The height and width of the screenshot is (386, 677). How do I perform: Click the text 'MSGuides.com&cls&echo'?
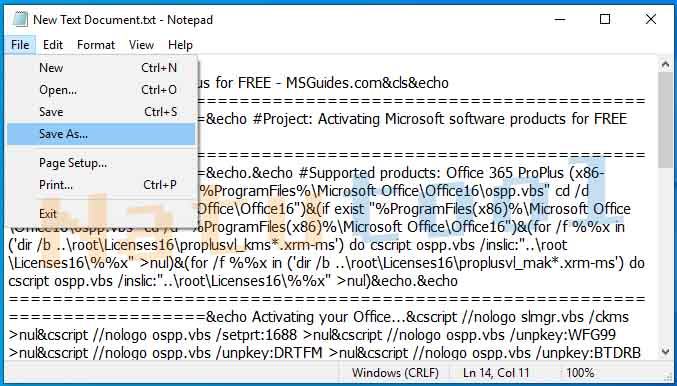coord(367,83)
